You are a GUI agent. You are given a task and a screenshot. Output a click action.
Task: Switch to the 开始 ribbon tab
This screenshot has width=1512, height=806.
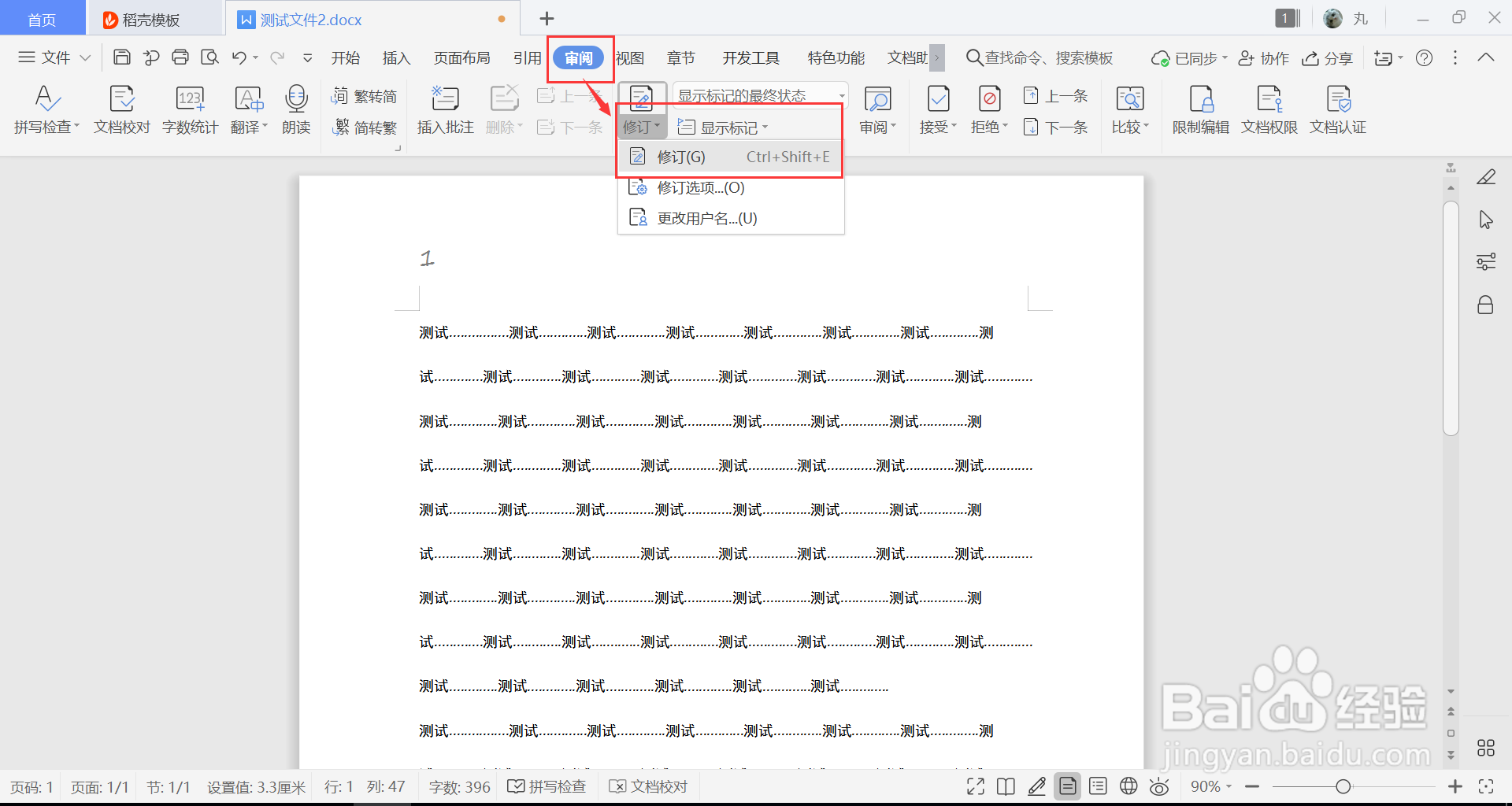coord(345,57)
